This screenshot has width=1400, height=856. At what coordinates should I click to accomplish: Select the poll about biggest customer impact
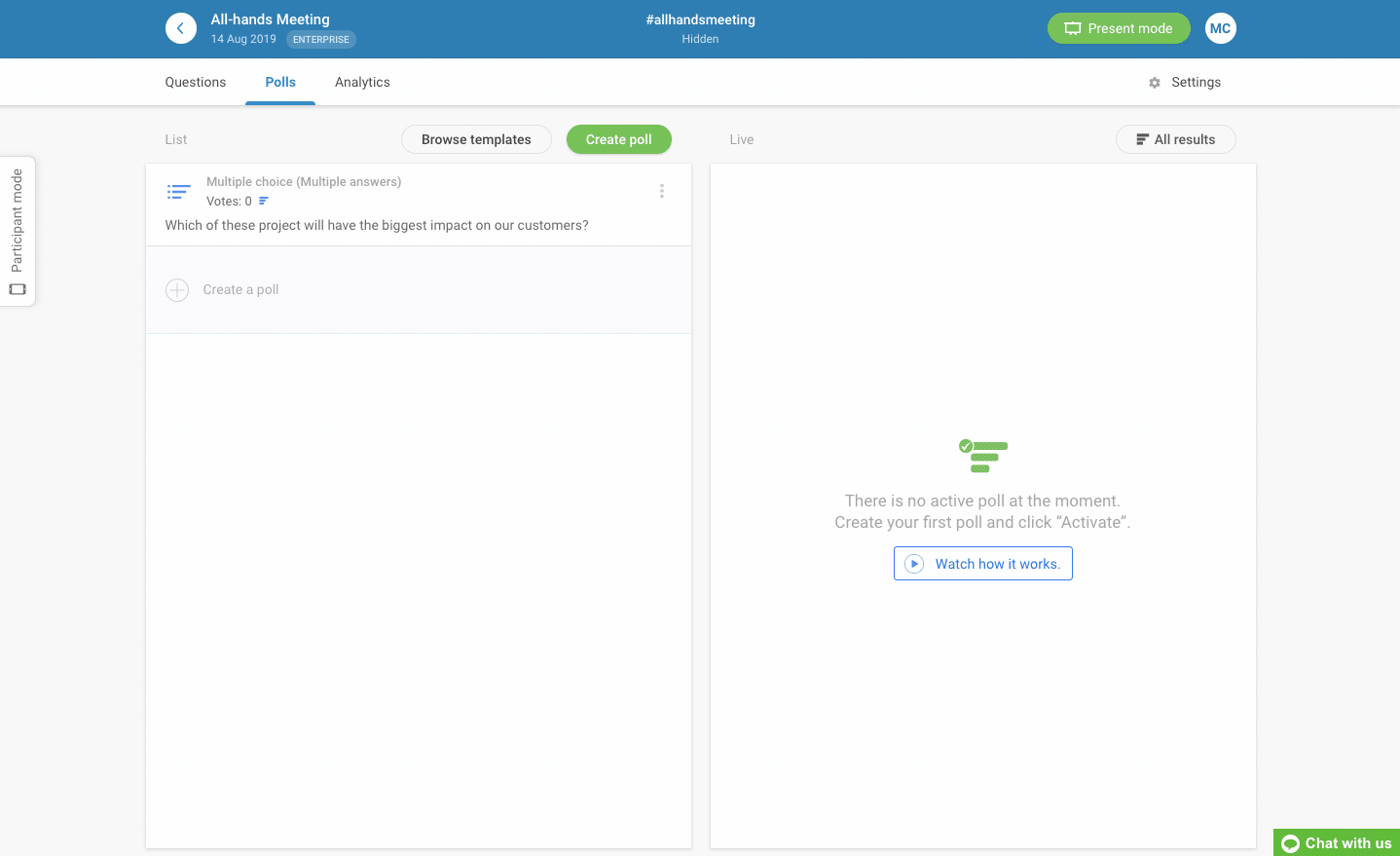coord(377,225)
